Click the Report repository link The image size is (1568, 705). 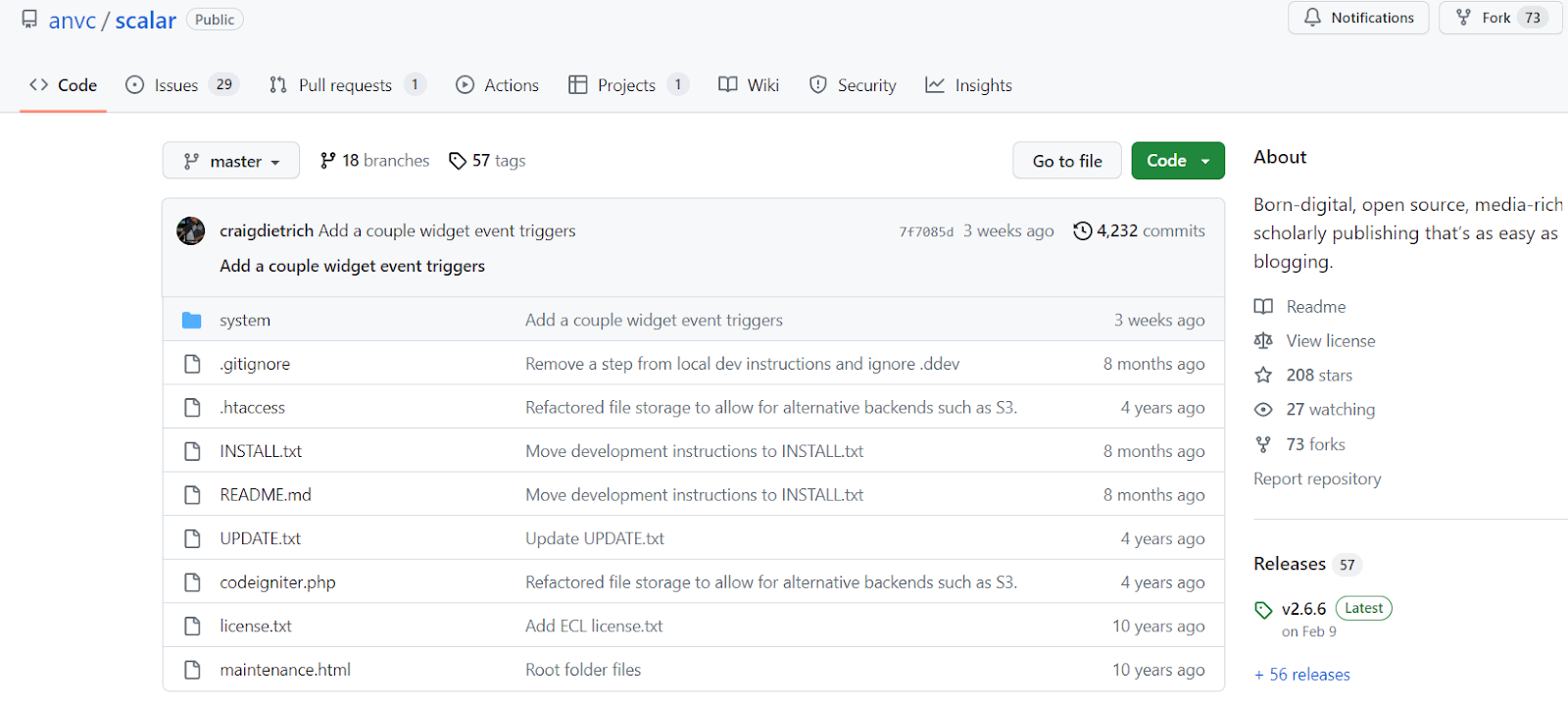1317,479
